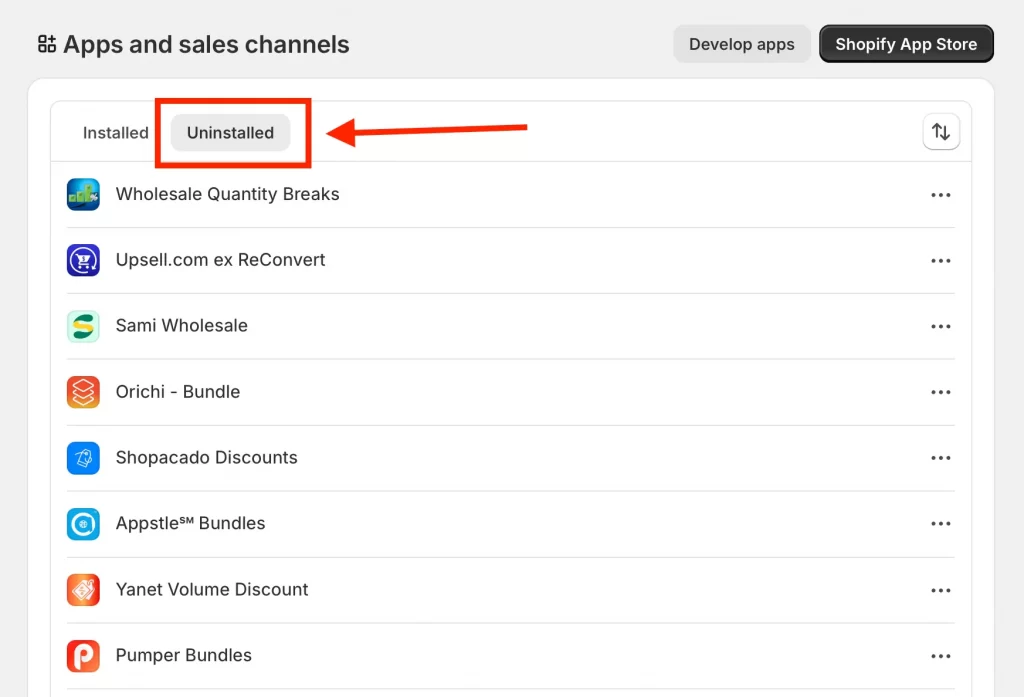1024x697 pixels.
Task: Select the Appstle Bundles app icon
Action: (83, 523)
